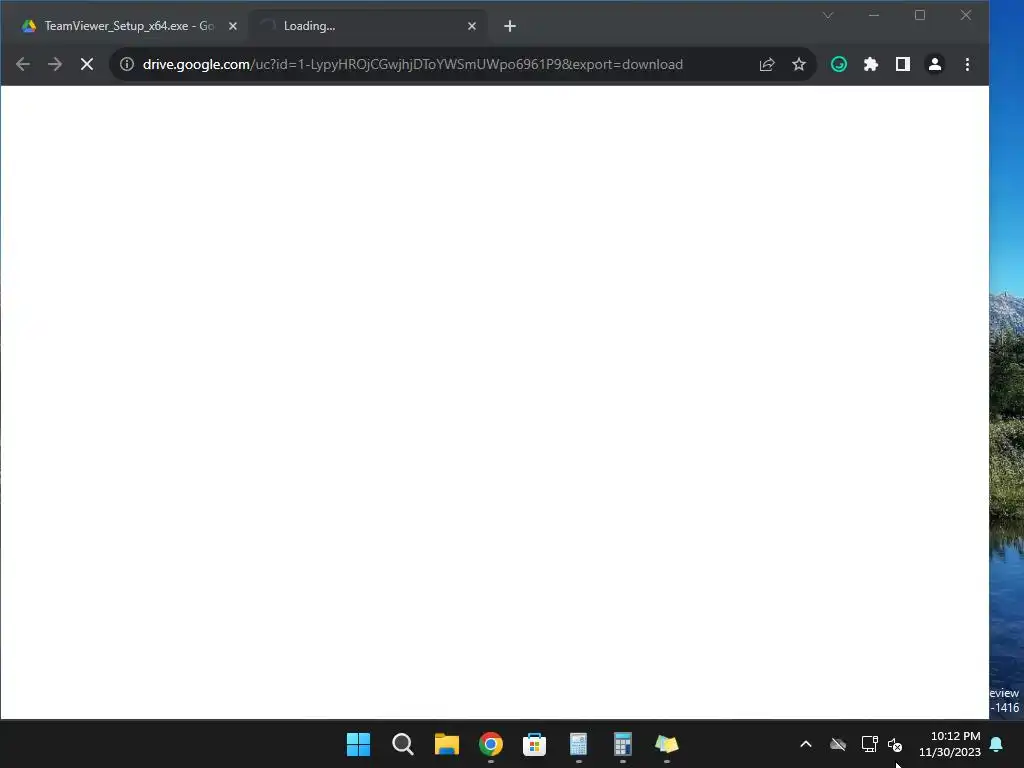View site information icon in address bar

click(127, 64)
